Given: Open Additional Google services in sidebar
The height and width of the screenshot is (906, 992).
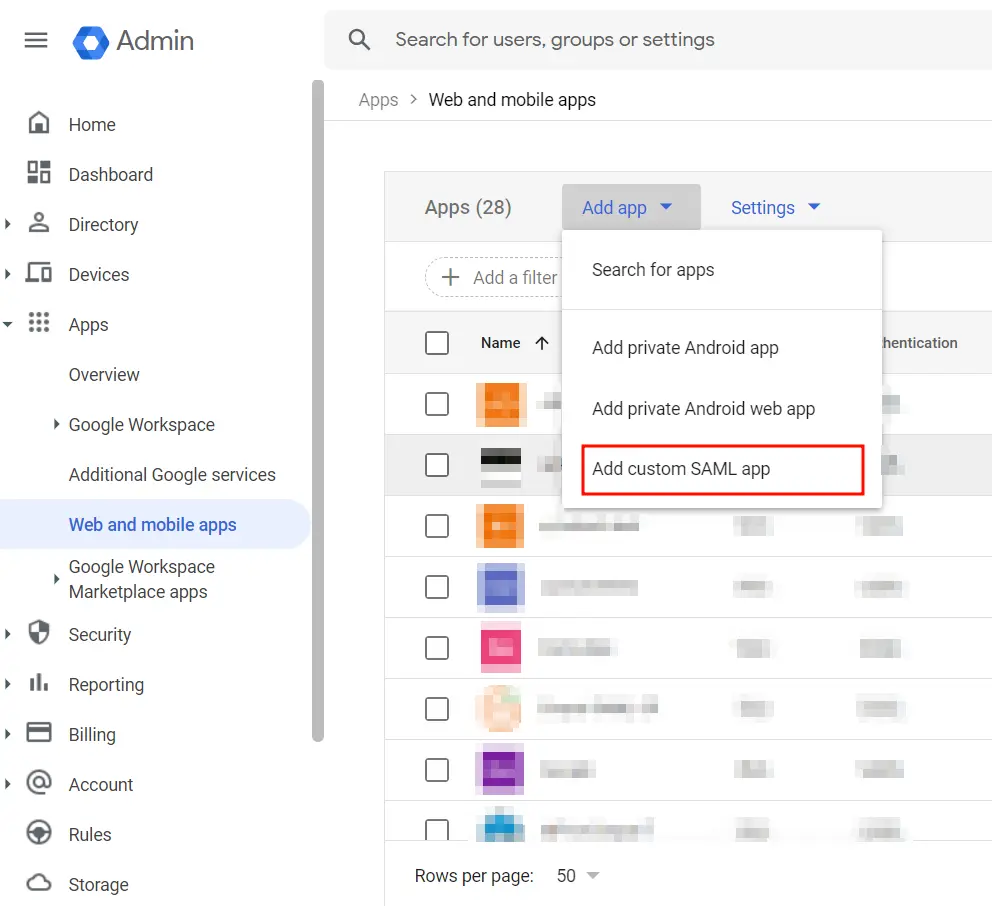Looking at the screenshot, I should pos(172,475).
